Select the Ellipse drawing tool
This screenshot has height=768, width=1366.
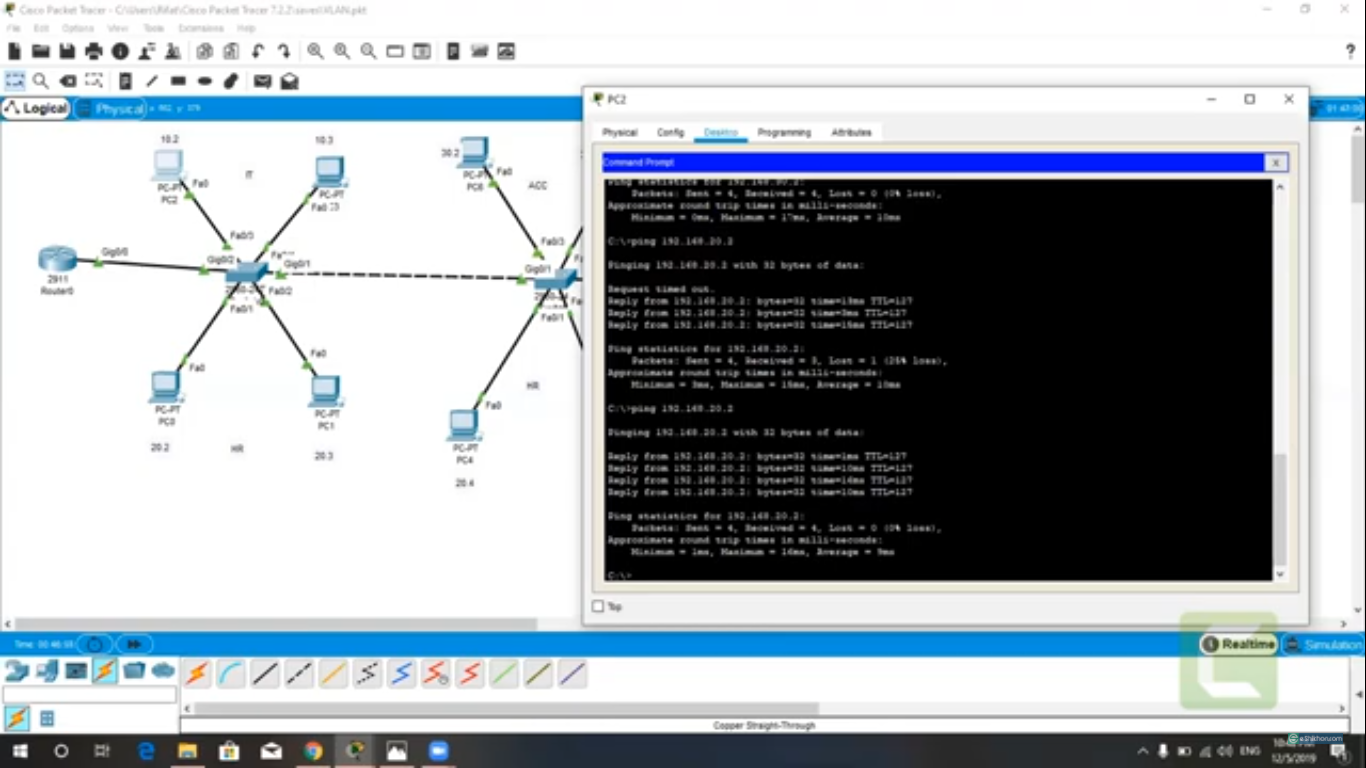[x=203, y=80]
